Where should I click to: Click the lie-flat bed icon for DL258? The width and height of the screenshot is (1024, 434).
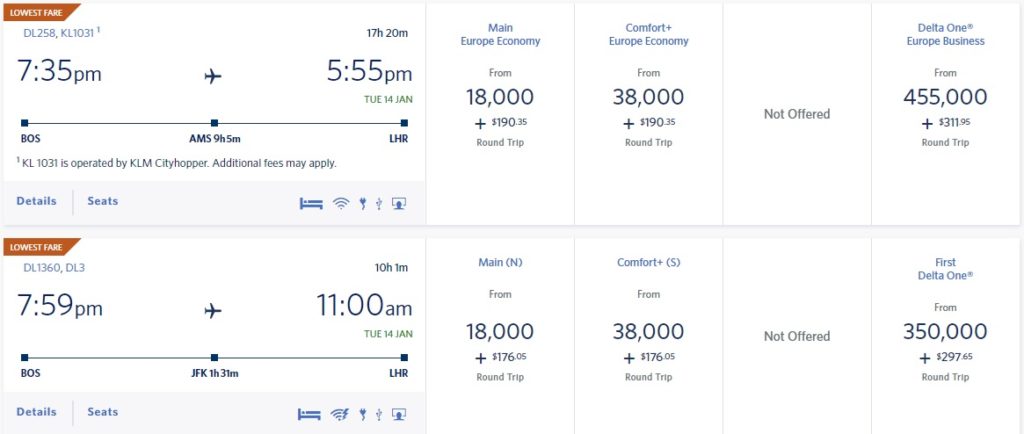click(x=310, y=203)
